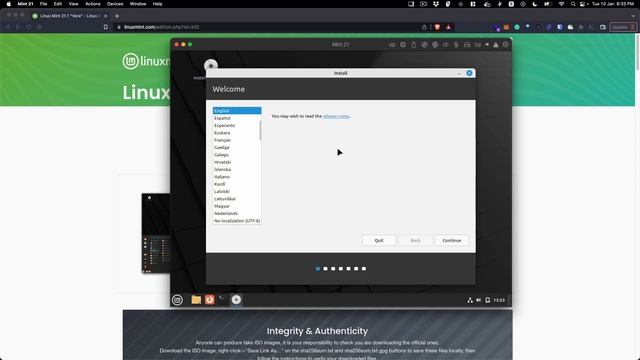Viewport: 640px width, 360px height.
Task: Open the View menu in macOS menu bar
Action: pyautogui.click(x=73, y=4)
